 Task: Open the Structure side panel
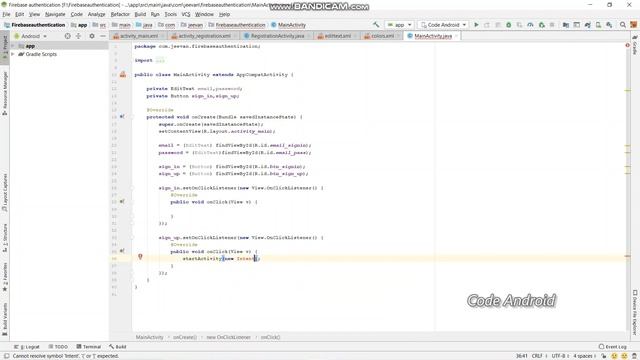tap(5, 238)
